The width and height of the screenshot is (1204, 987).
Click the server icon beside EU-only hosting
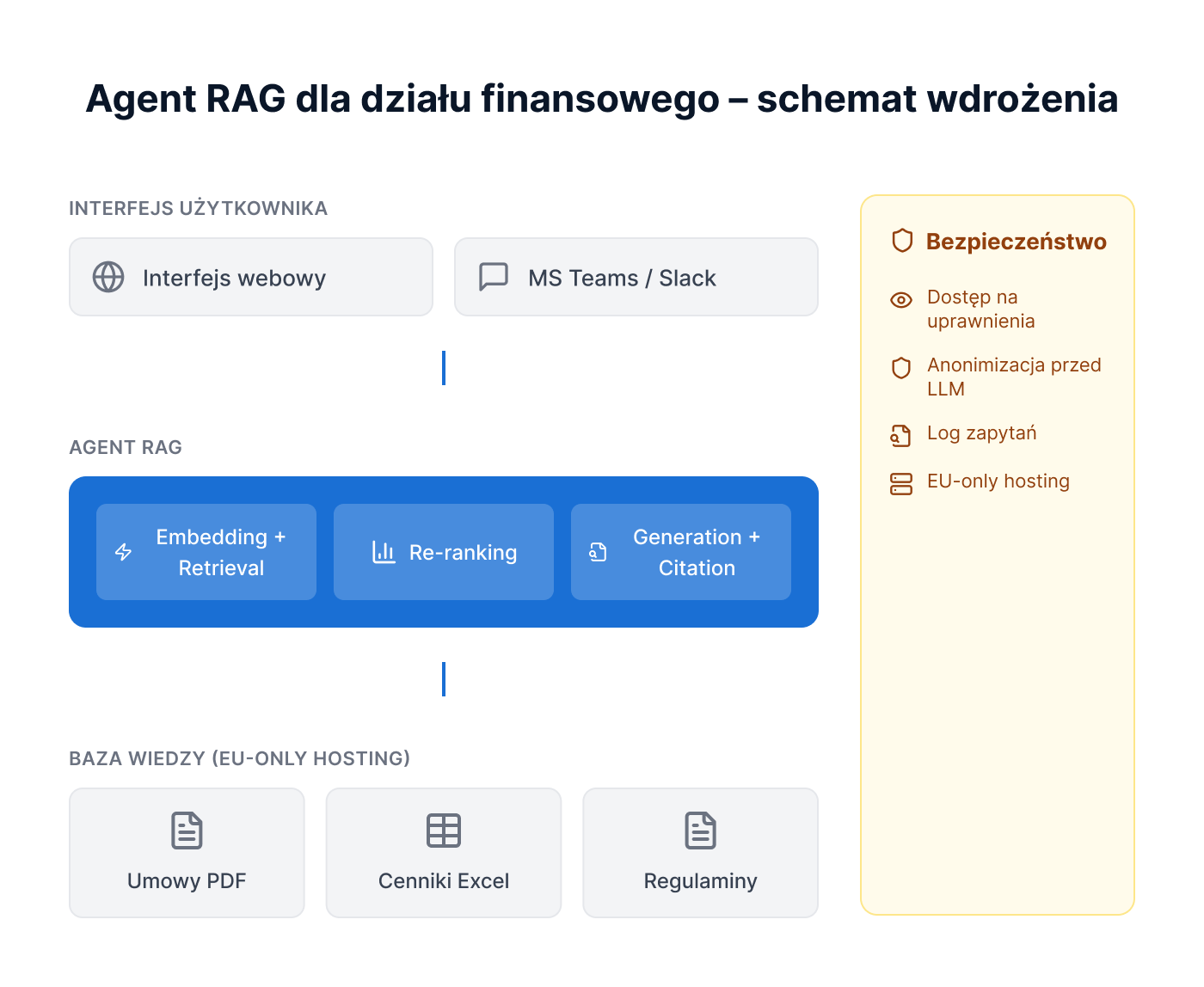click(x=901, y=484)
